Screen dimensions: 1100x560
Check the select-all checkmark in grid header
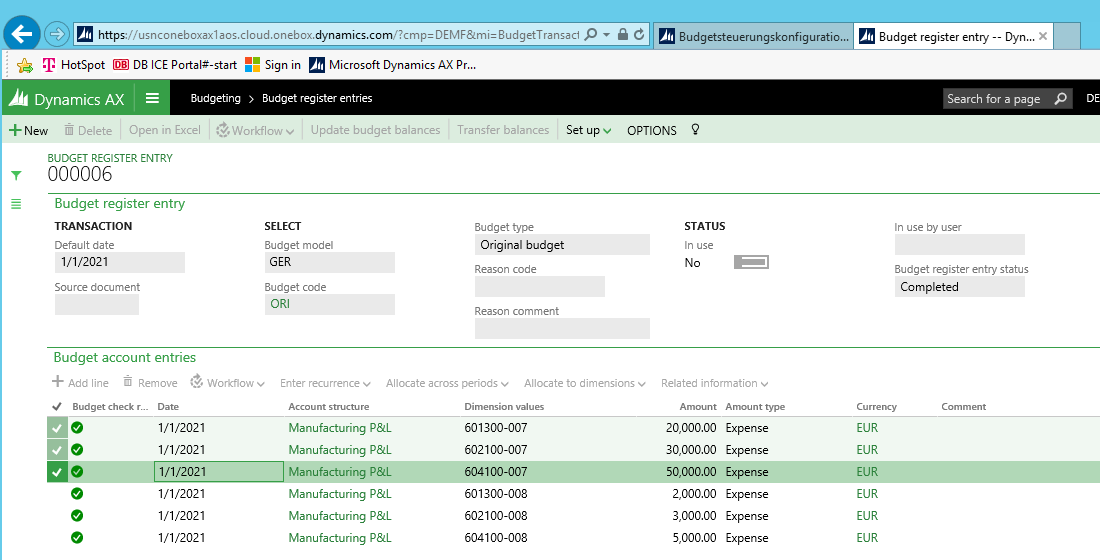[x=56, y=407]
